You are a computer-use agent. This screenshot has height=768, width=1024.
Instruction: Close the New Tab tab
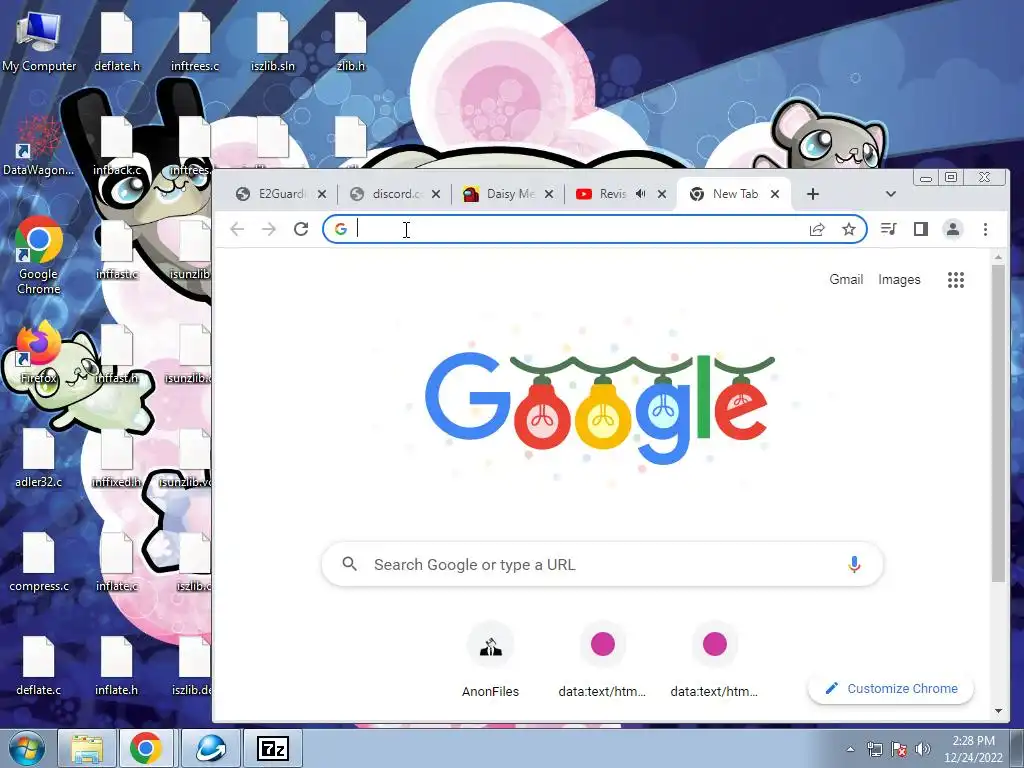(775, 194)
